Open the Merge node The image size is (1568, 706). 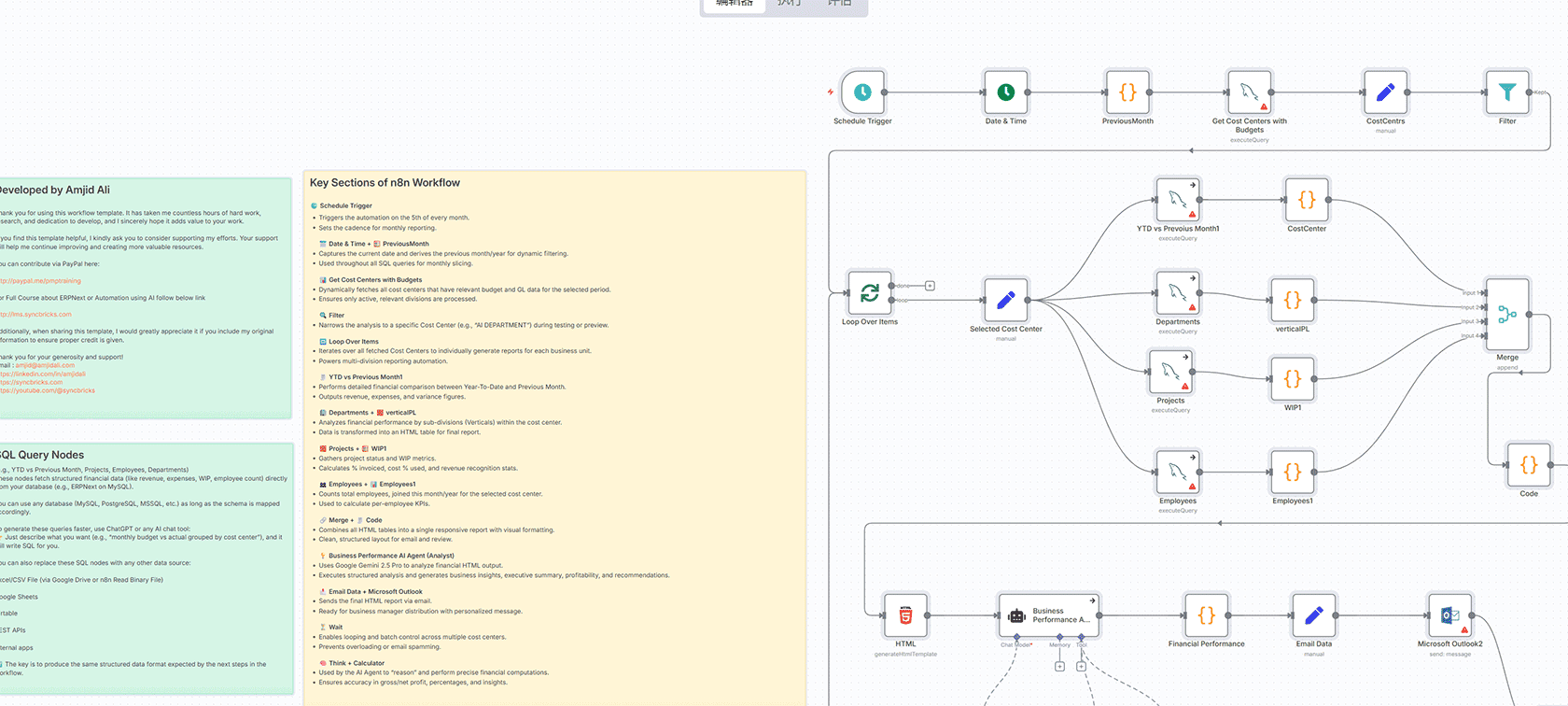[1506, 315]
